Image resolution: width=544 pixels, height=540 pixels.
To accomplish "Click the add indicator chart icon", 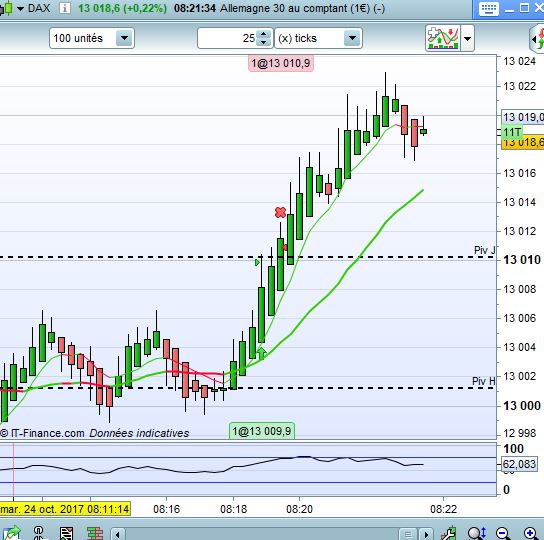I will [443, 38].
